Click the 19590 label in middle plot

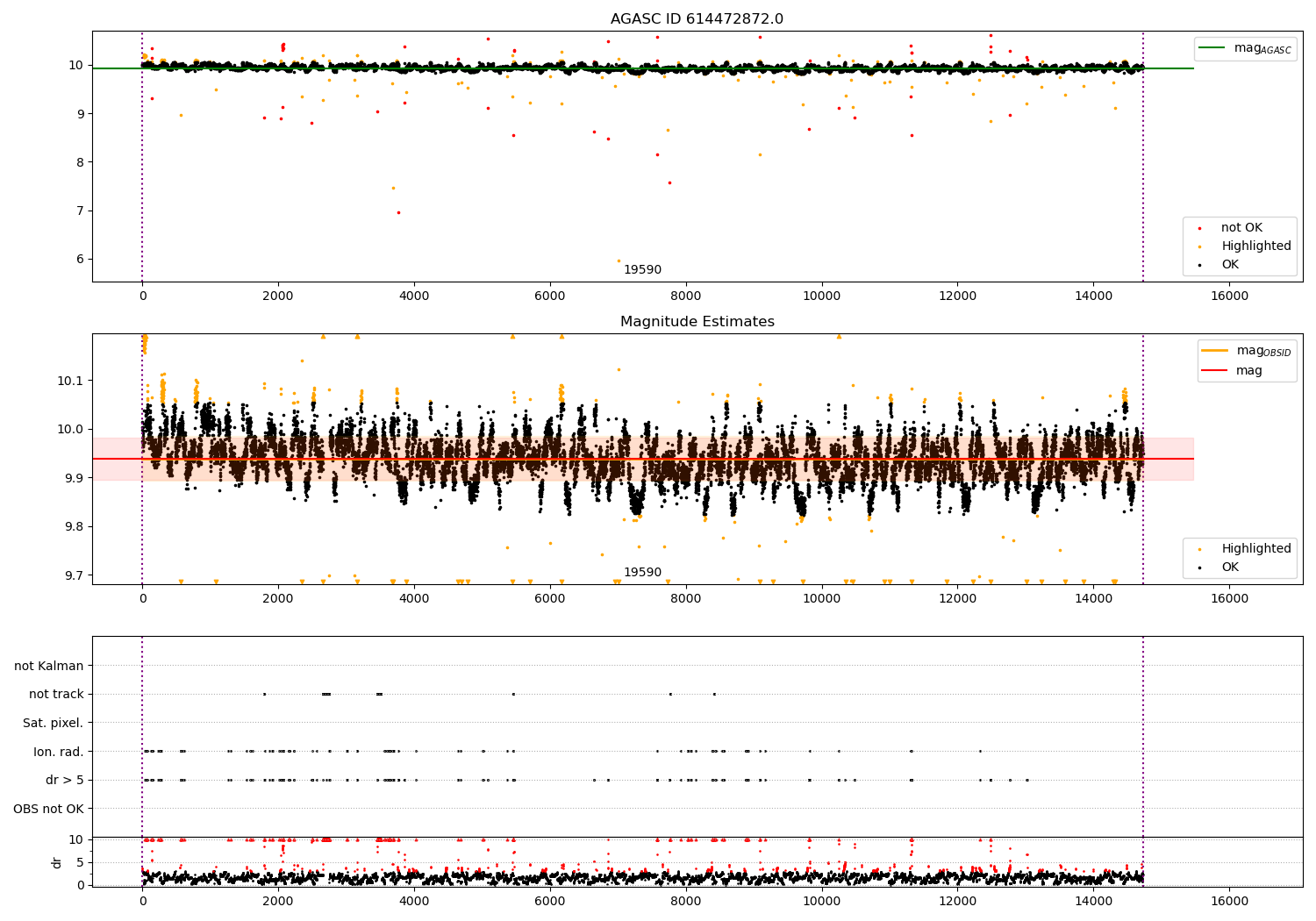point(642,573)
